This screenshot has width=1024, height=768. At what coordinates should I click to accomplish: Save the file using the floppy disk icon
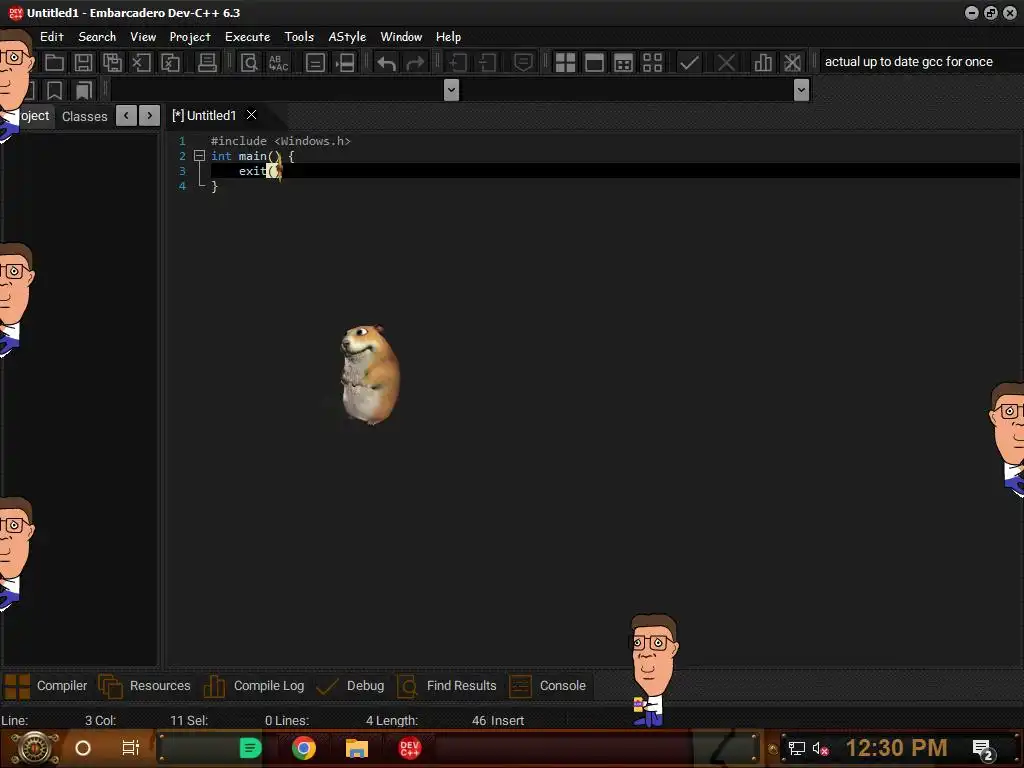click(x=83, y=63)
